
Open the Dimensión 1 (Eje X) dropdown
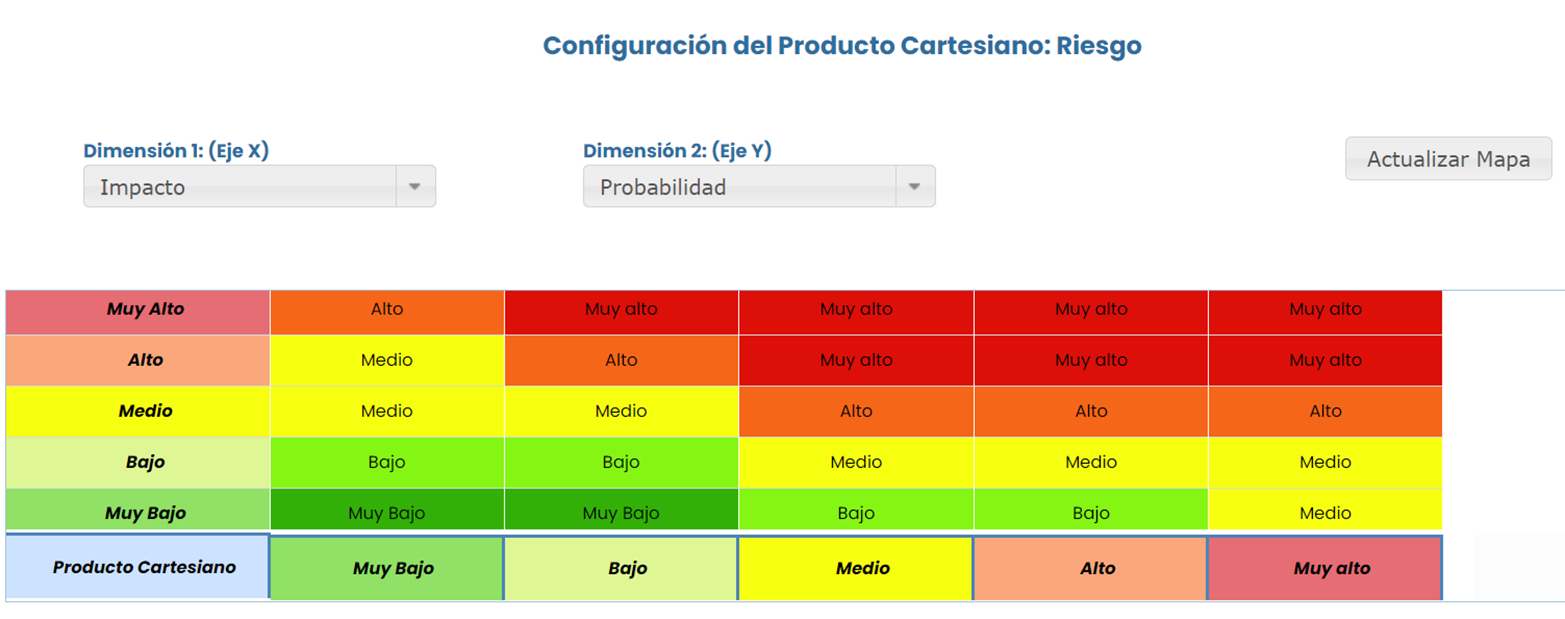click(259, 187)
